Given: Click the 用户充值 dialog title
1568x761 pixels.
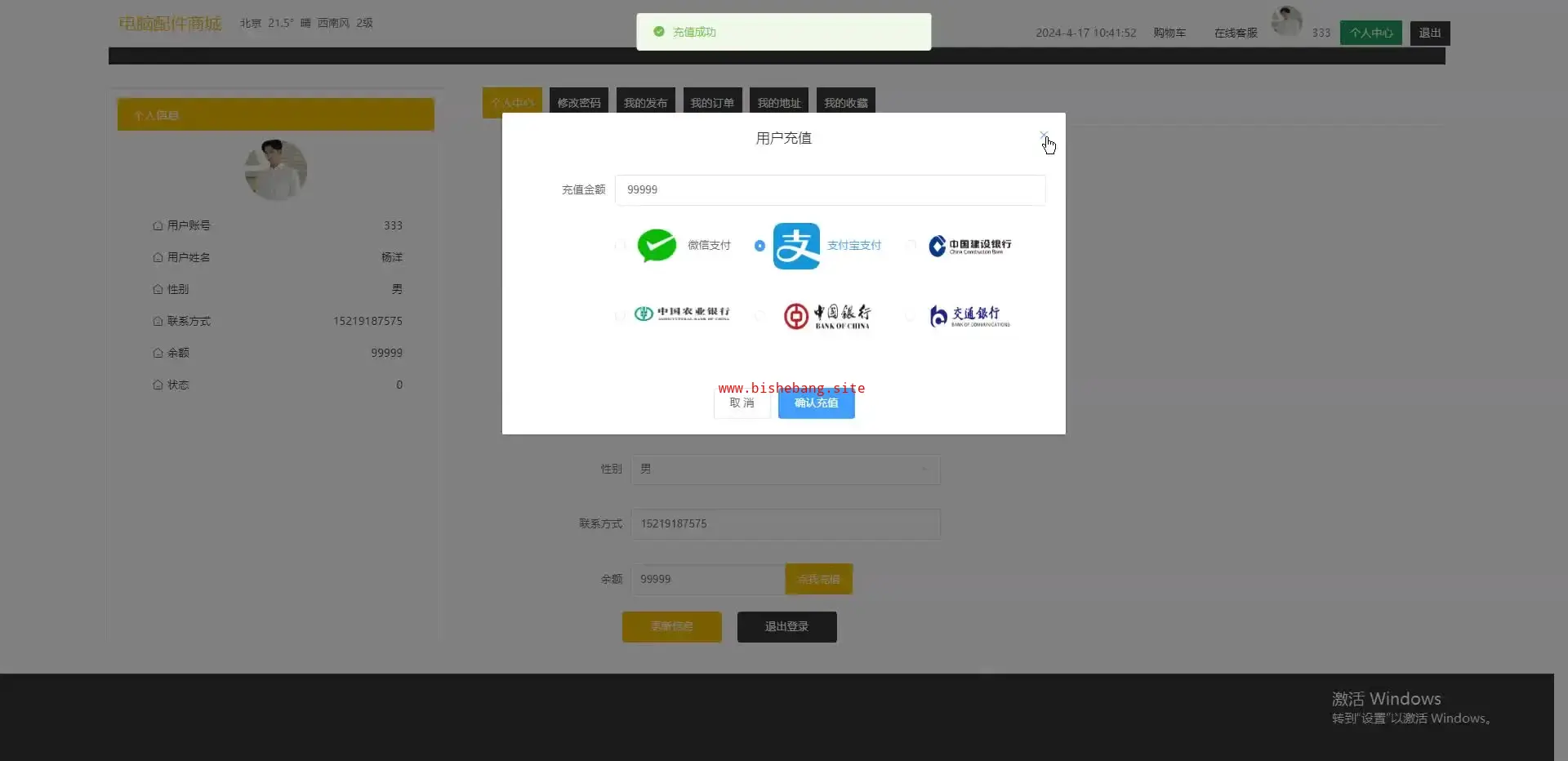Looking at the screenshot, I should coord(784,138).
